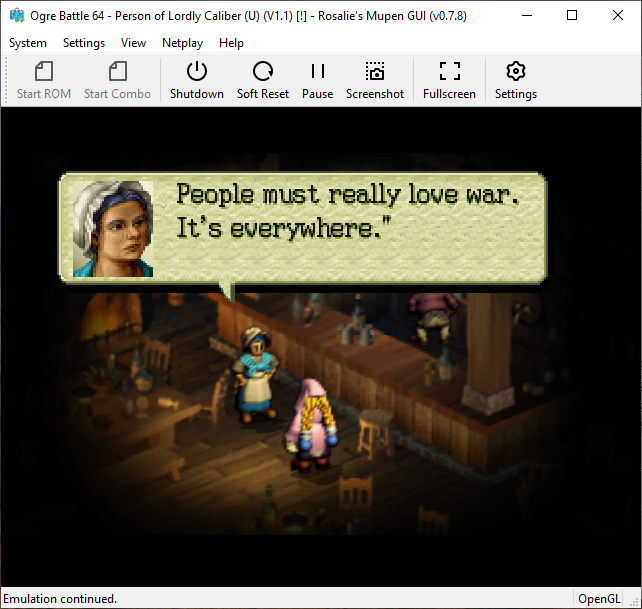Click the dialogue text 'People must really love war.'
642x609 pixels.
pyautogui.click(x=348, y=194)
